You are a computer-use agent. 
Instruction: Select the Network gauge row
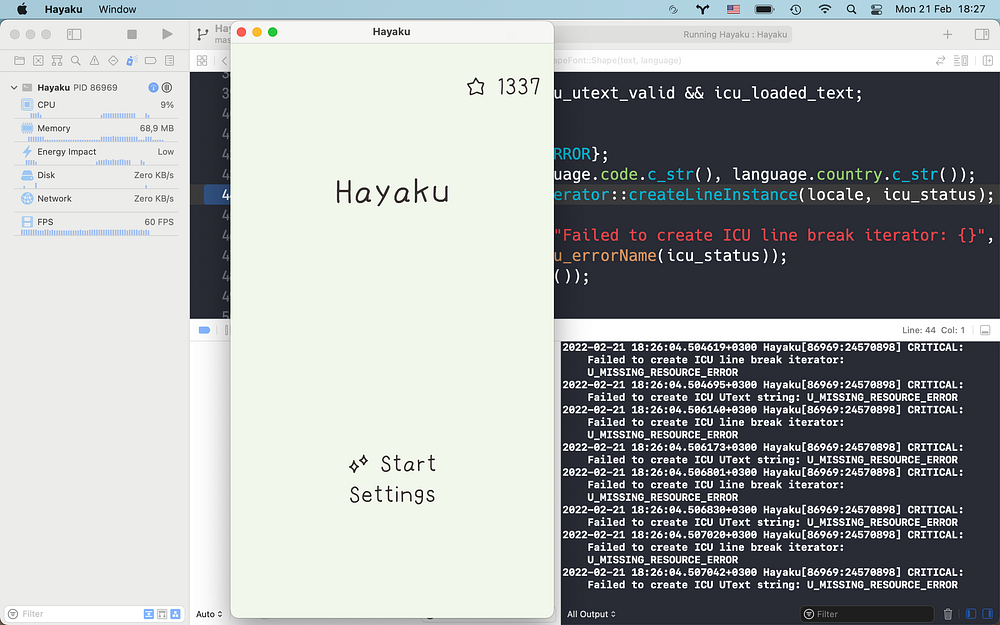point(96,201)
